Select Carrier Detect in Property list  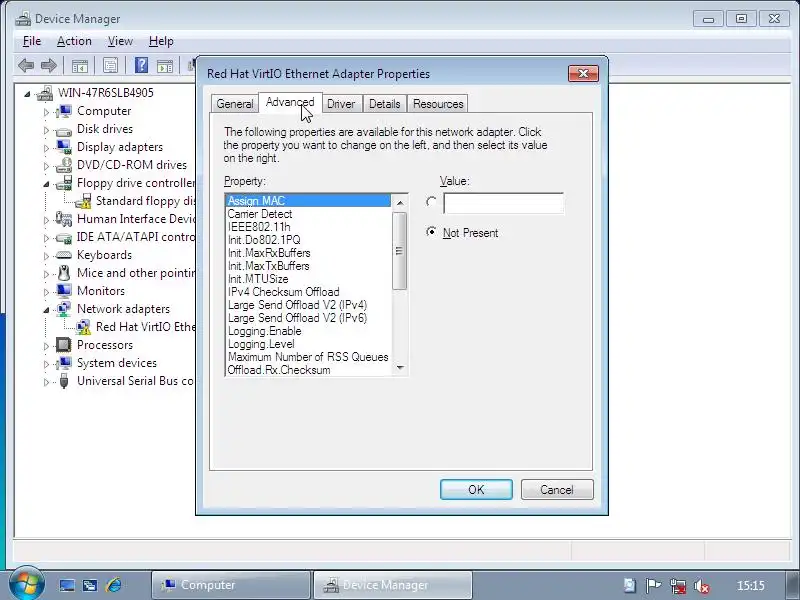coord(309,214)
